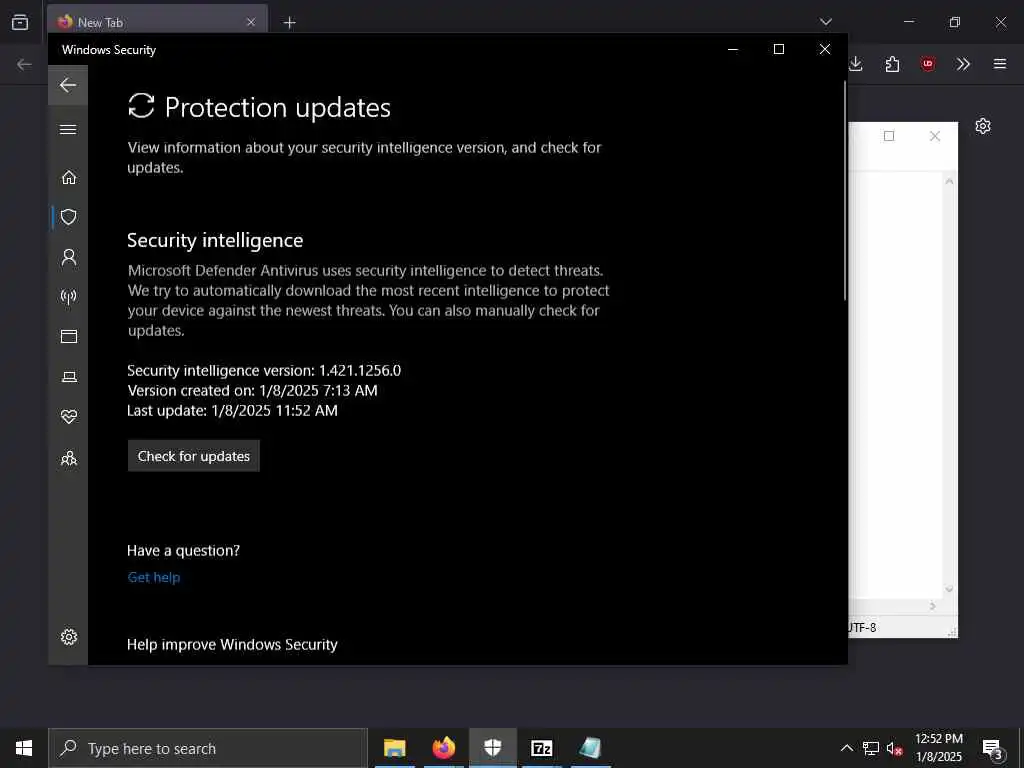Open a new browser tab with plus
This screenshot has height=768, width=1024.
click(289, 23)
